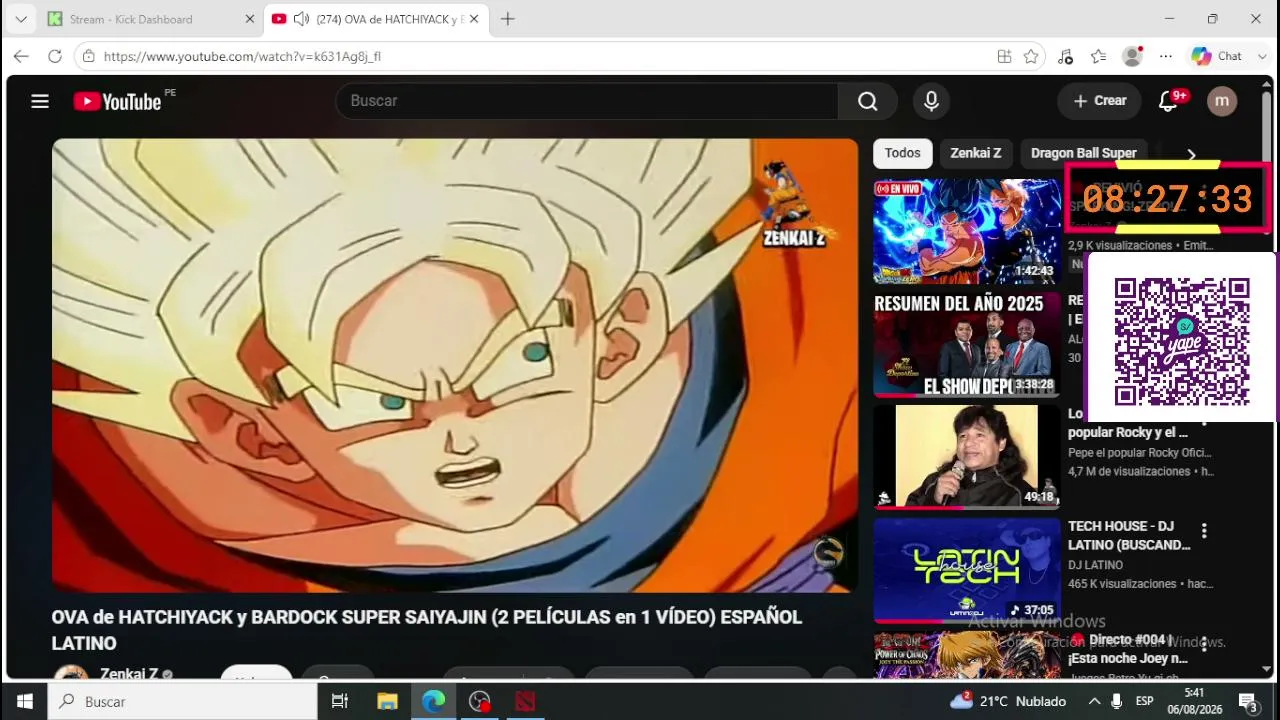Go to the YouTube home logo
Screen dimensions: 1280x720
117,101
